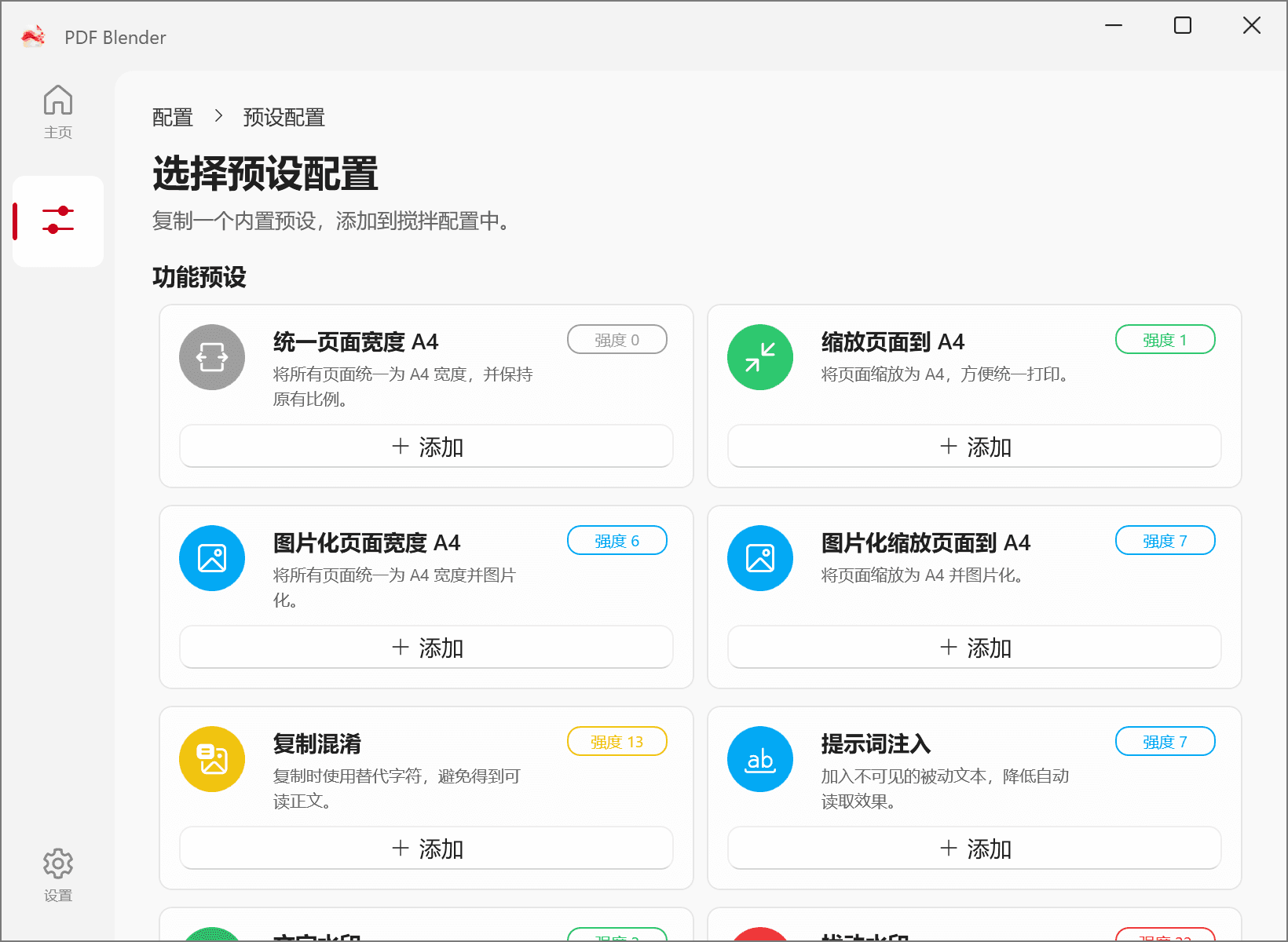Add the 图片化页面宽度 A4 preset

[426, 648]
